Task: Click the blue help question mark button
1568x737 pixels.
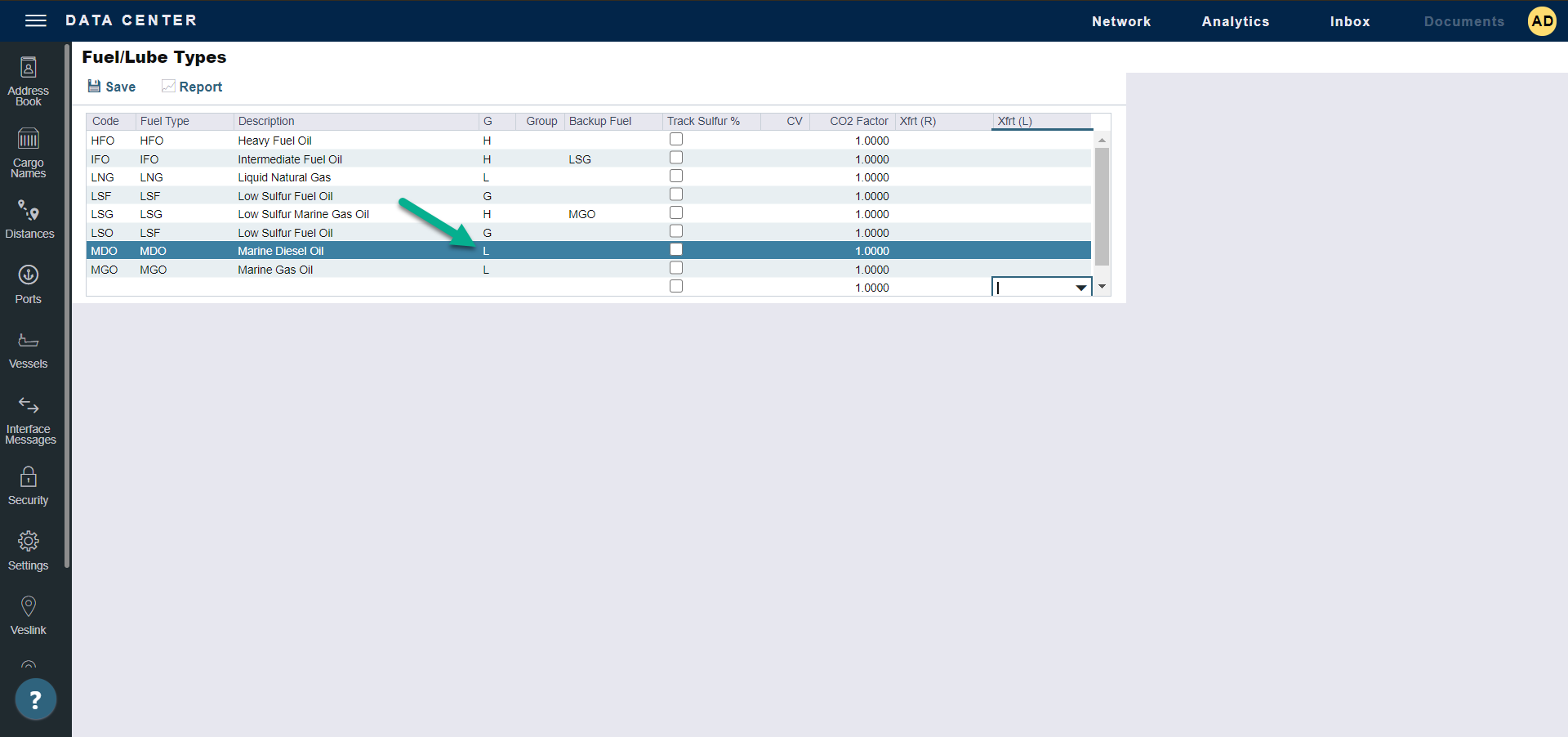Action: (35, 699)
